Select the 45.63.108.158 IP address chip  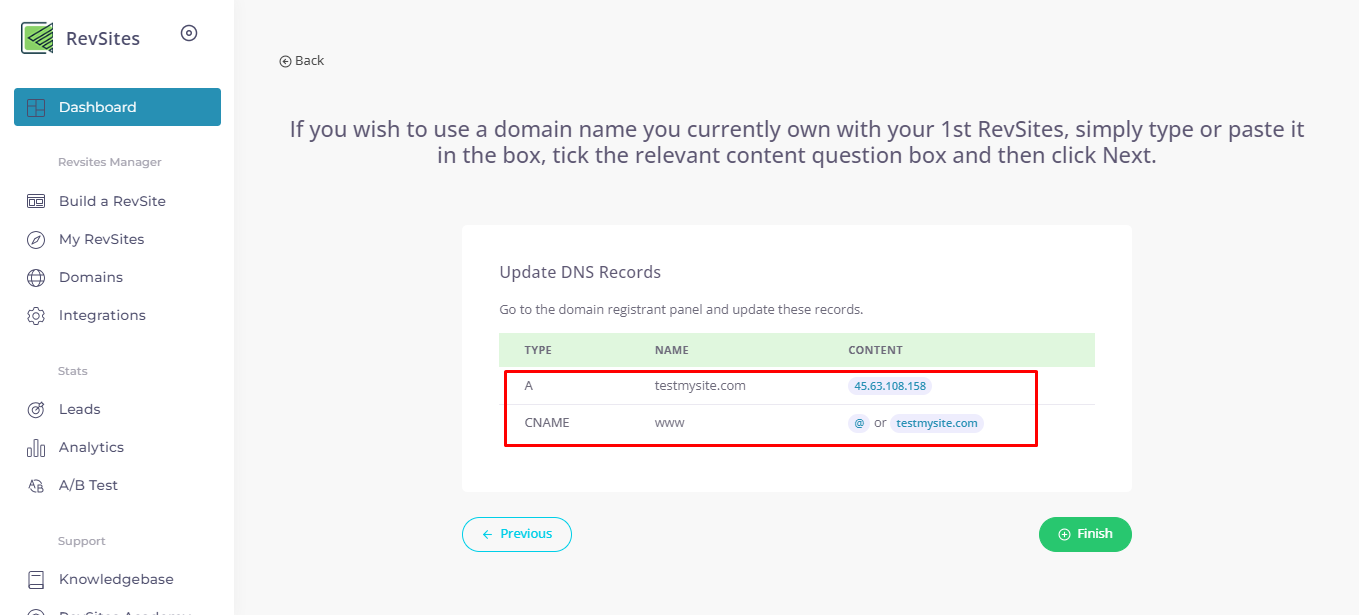click(x=890, y=386)
